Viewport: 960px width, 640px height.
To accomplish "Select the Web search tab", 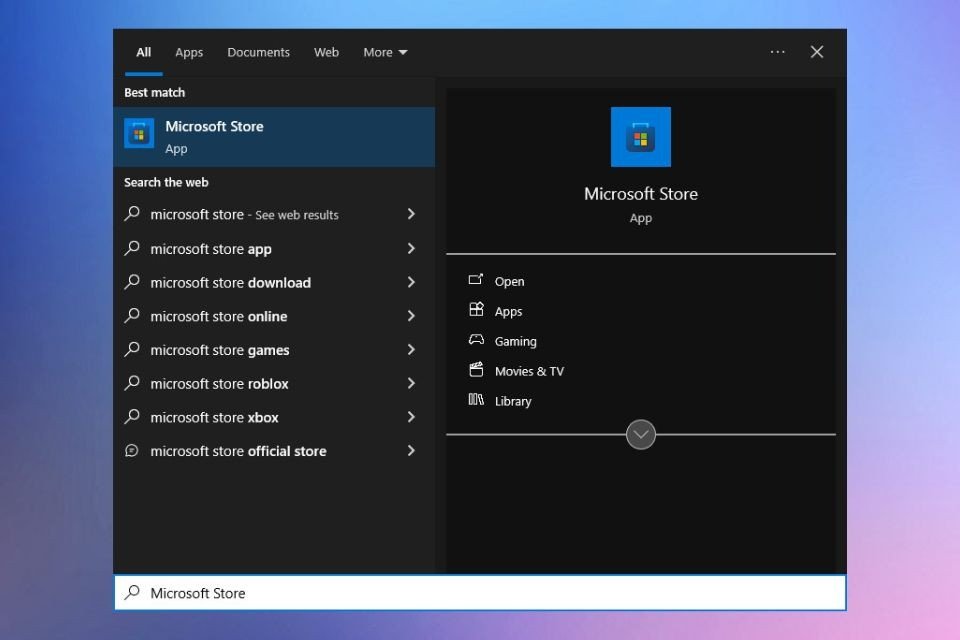I will [326, 52].
